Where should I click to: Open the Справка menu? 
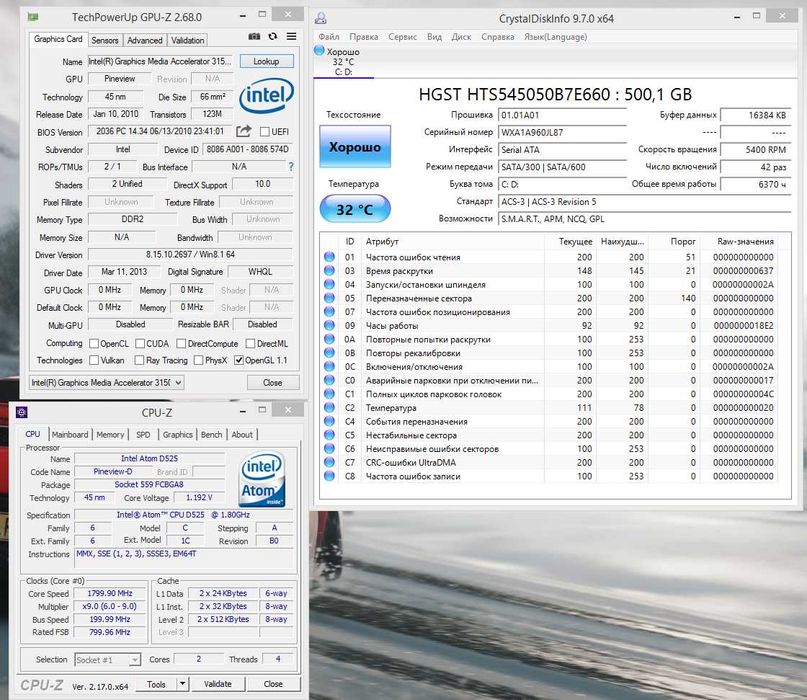click(498, 37)
